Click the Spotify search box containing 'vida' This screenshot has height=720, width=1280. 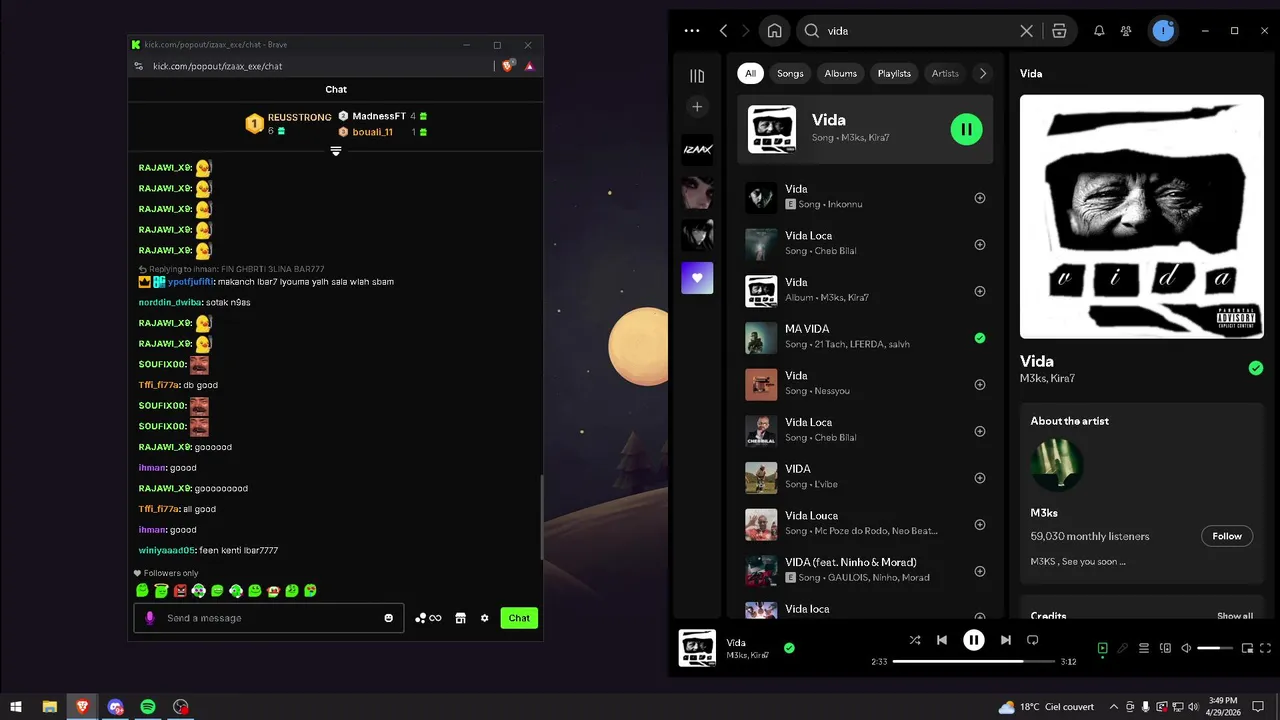(x=920, y=31)
